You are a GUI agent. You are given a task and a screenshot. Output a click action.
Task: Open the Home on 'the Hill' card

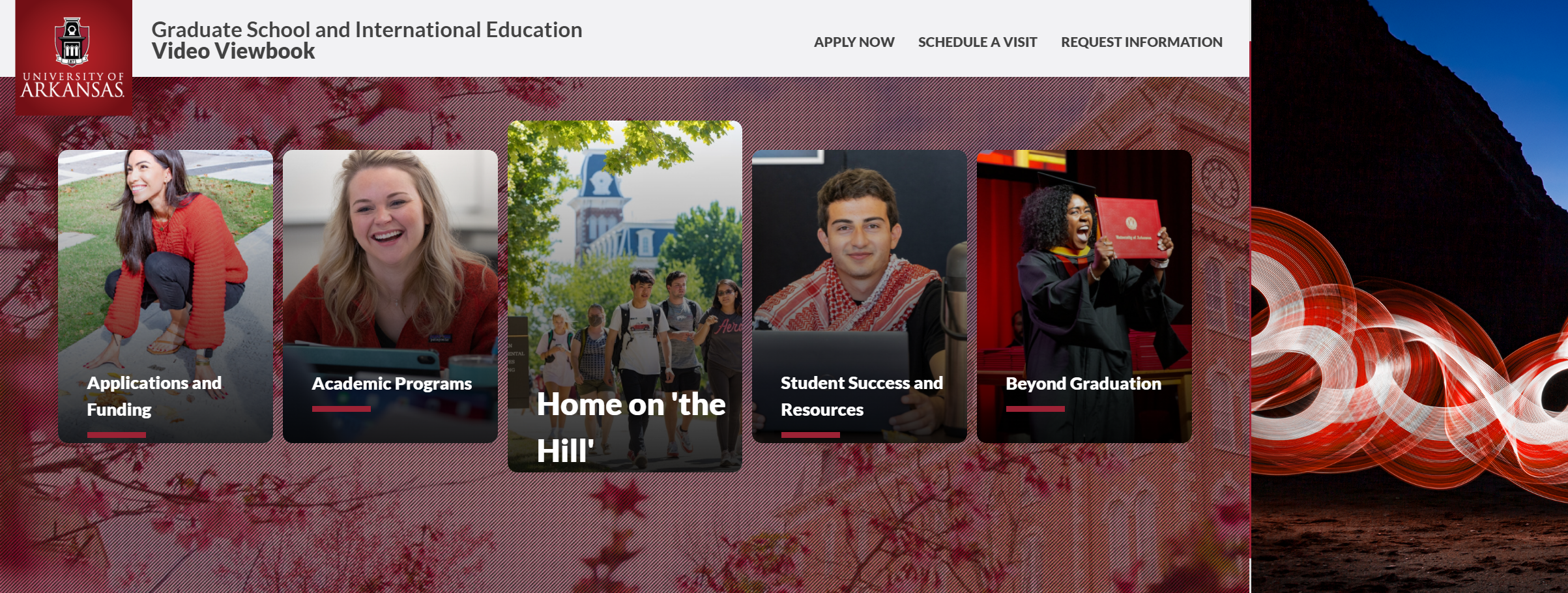[x=625, y=296]
